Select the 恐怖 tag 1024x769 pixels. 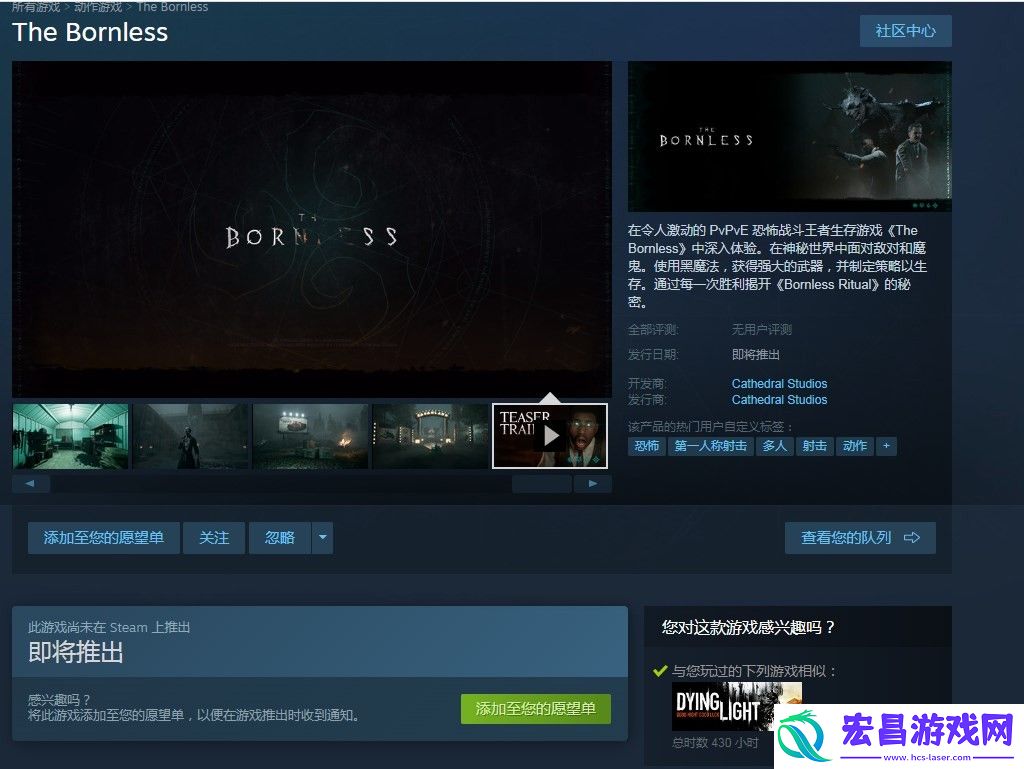click(x=647, y=446)
